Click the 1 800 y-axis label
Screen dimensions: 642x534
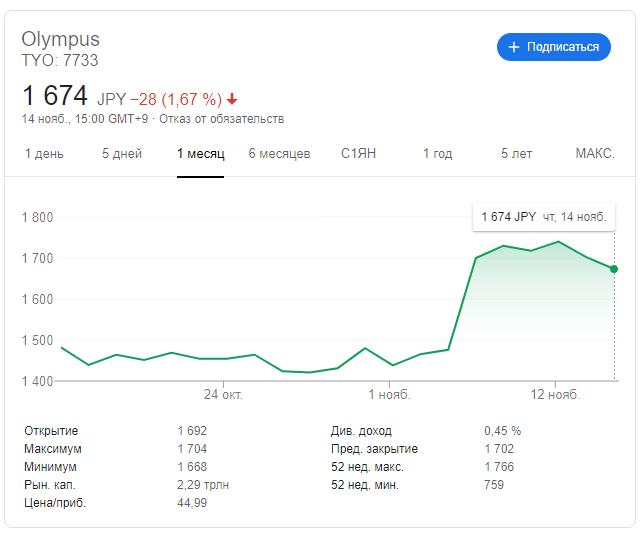[x=37, y=217]
